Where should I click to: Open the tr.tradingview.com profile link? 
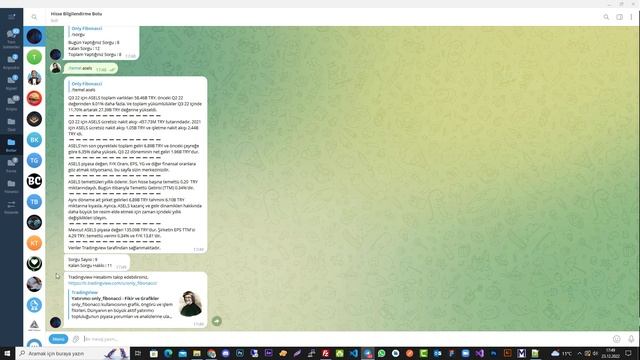point(112,283)
